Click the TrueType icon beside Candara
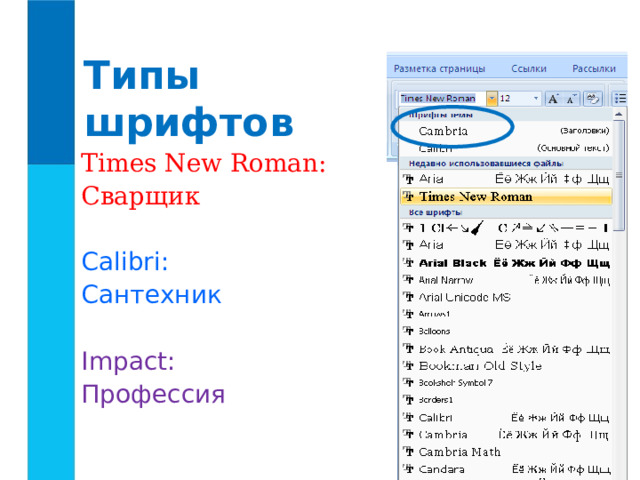 408,469
